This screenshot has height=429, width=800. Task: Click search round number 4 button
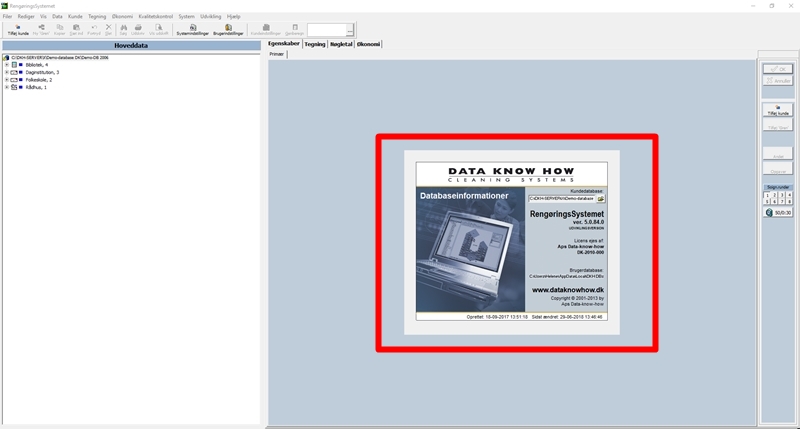(789, 195)
